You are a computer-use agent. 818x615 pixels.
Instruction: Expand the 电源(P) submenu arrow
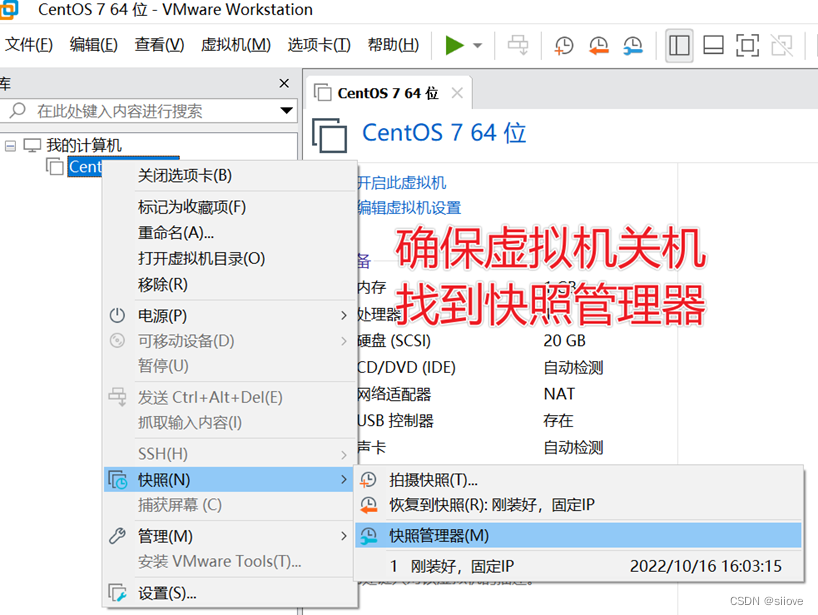[x=343, y=316]
